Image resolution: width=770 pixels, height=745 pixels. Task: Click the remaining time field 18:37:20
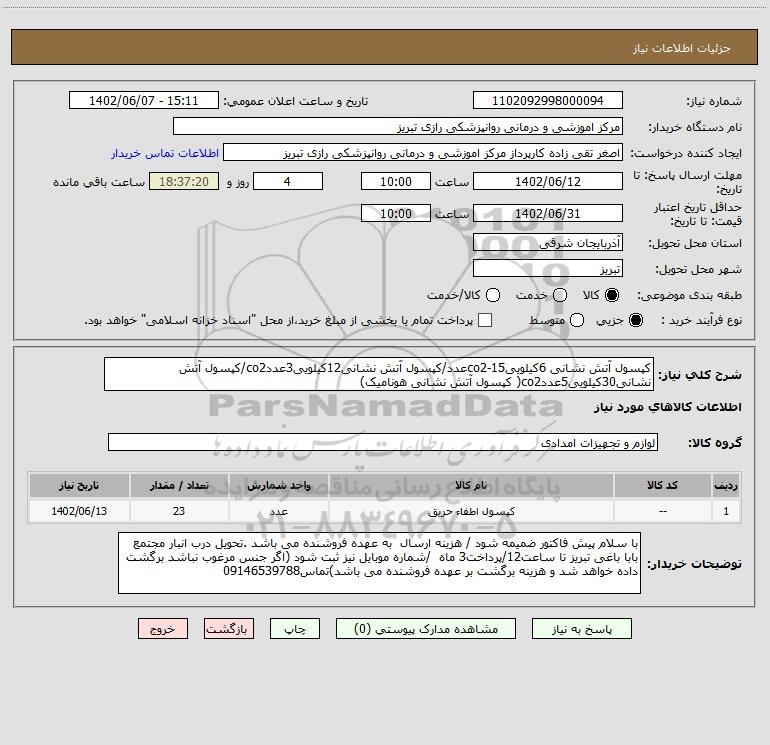coord(184,181)
